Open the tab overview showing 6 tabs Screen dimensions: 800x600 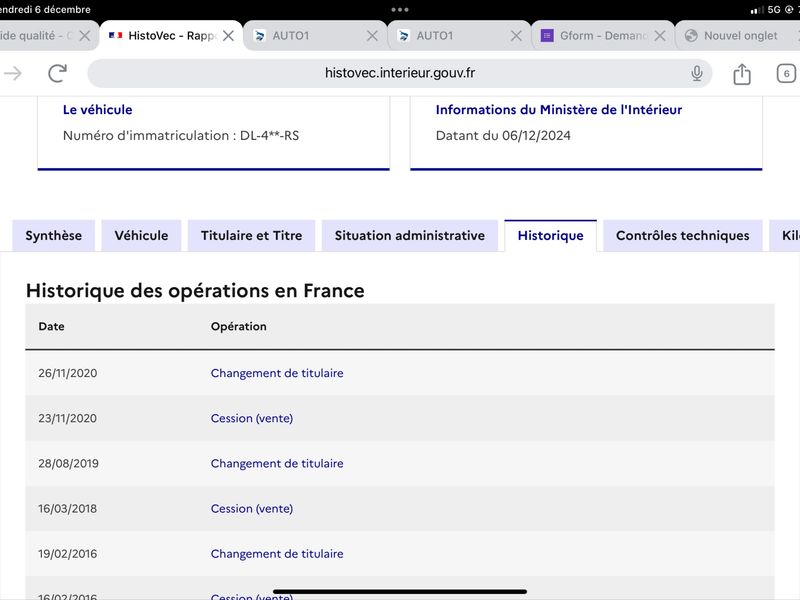tap(786, 73)
